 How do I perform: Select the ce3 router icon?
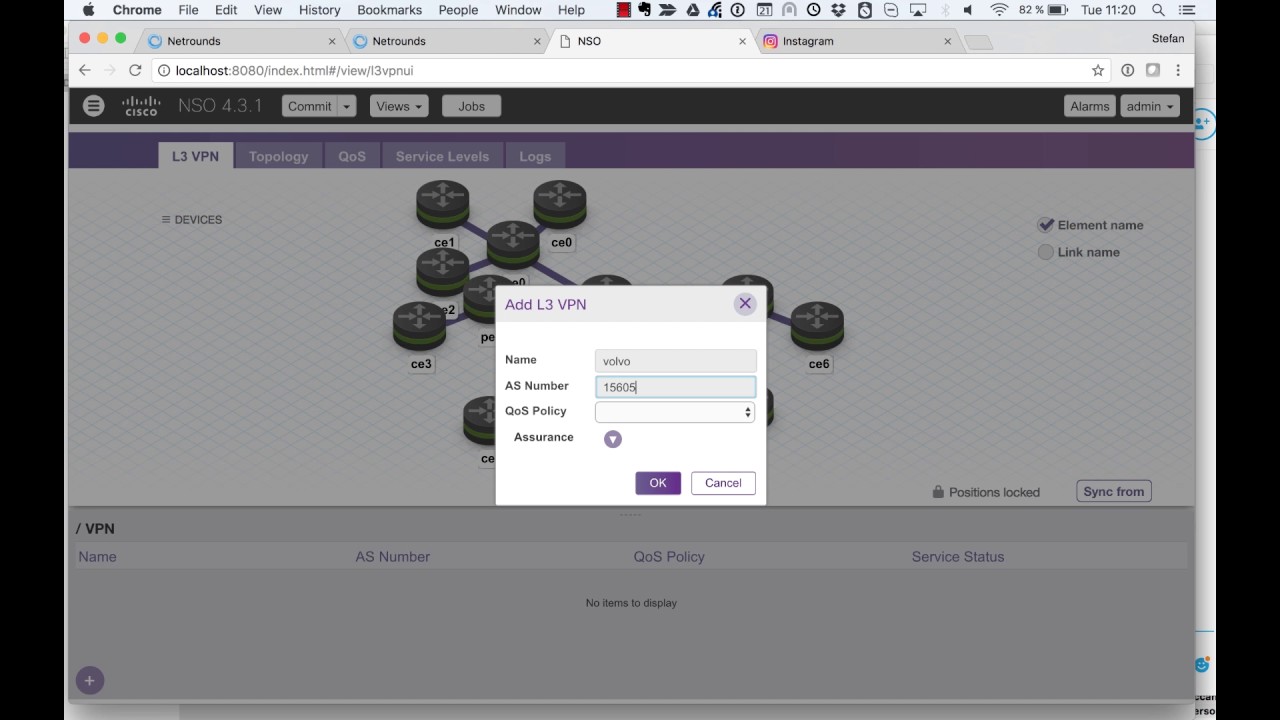point(420,327)
